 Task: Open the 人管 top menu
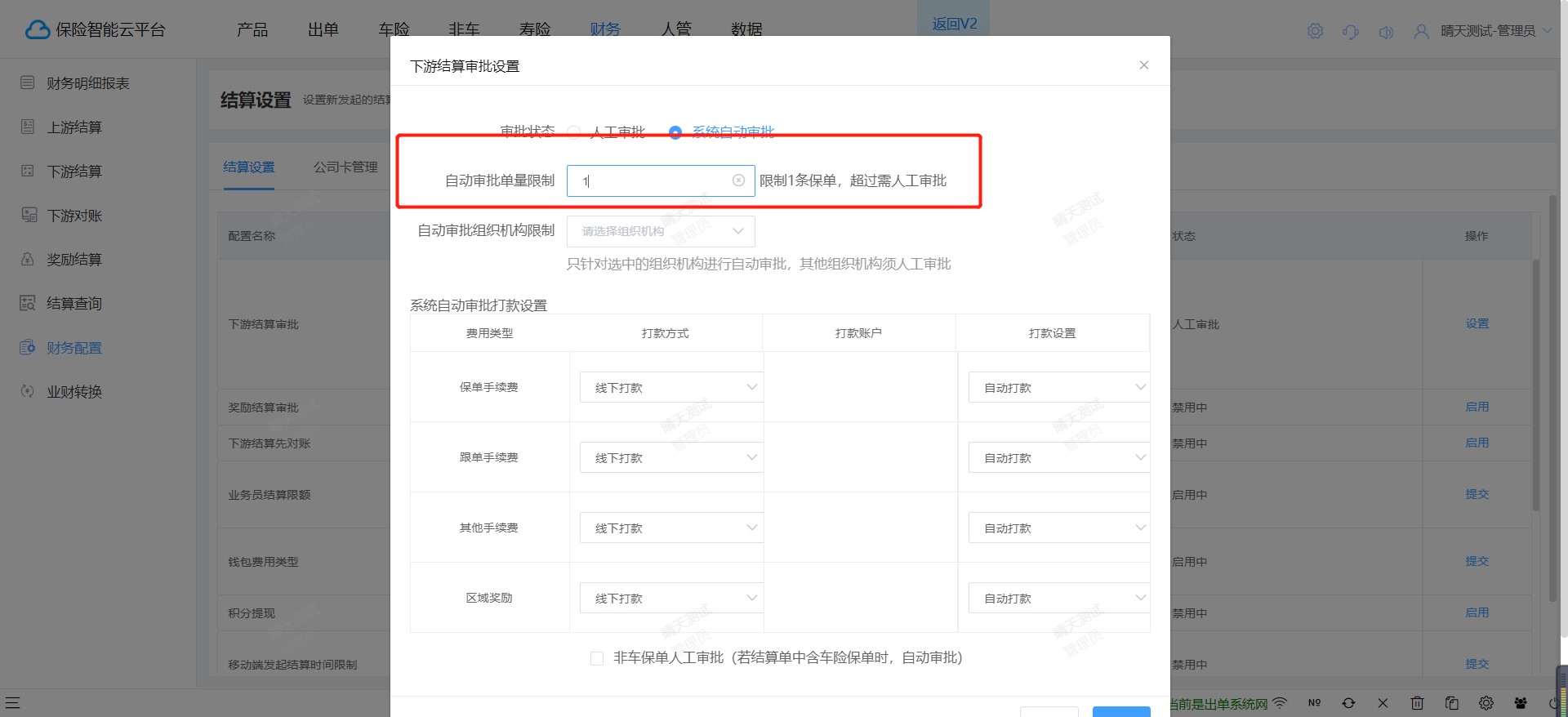click(676, 29)
